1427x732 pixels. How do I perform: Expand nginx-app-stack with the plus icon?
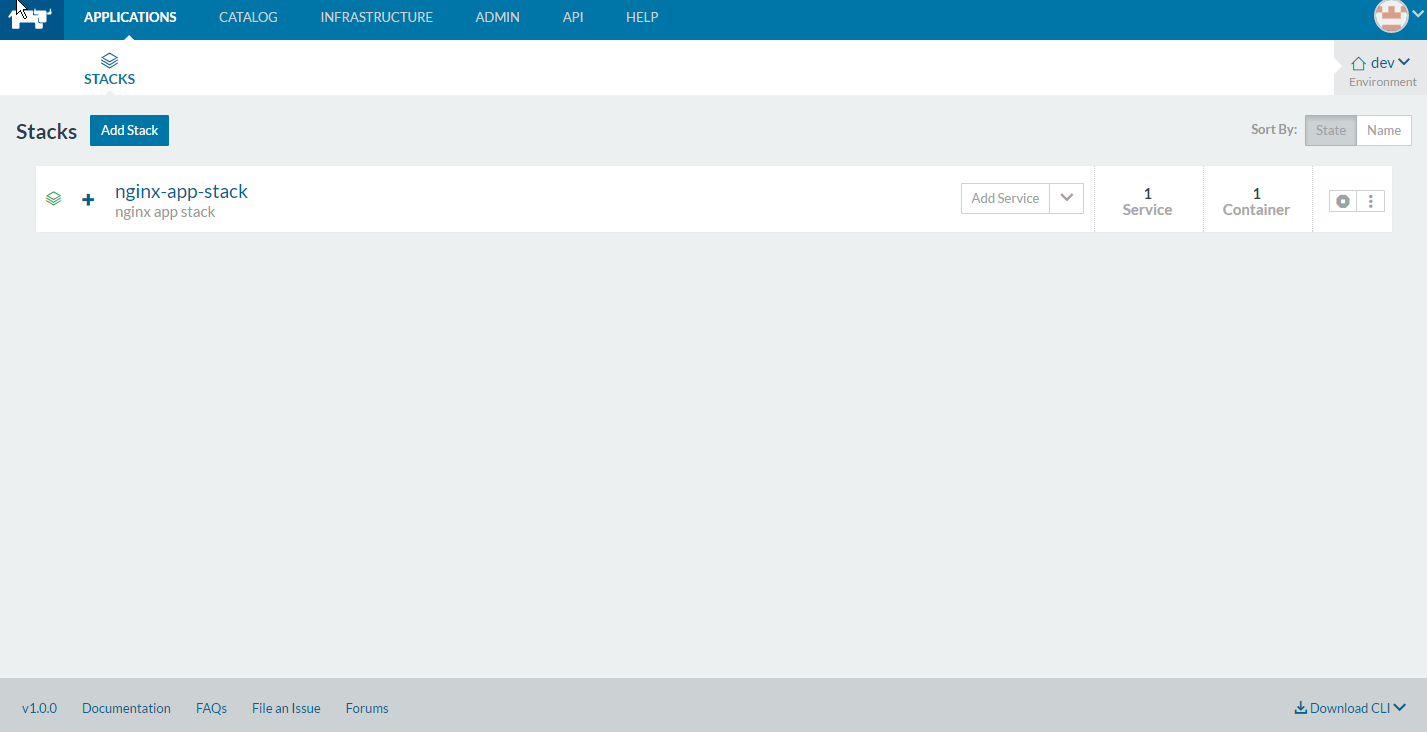coord(88,200)
